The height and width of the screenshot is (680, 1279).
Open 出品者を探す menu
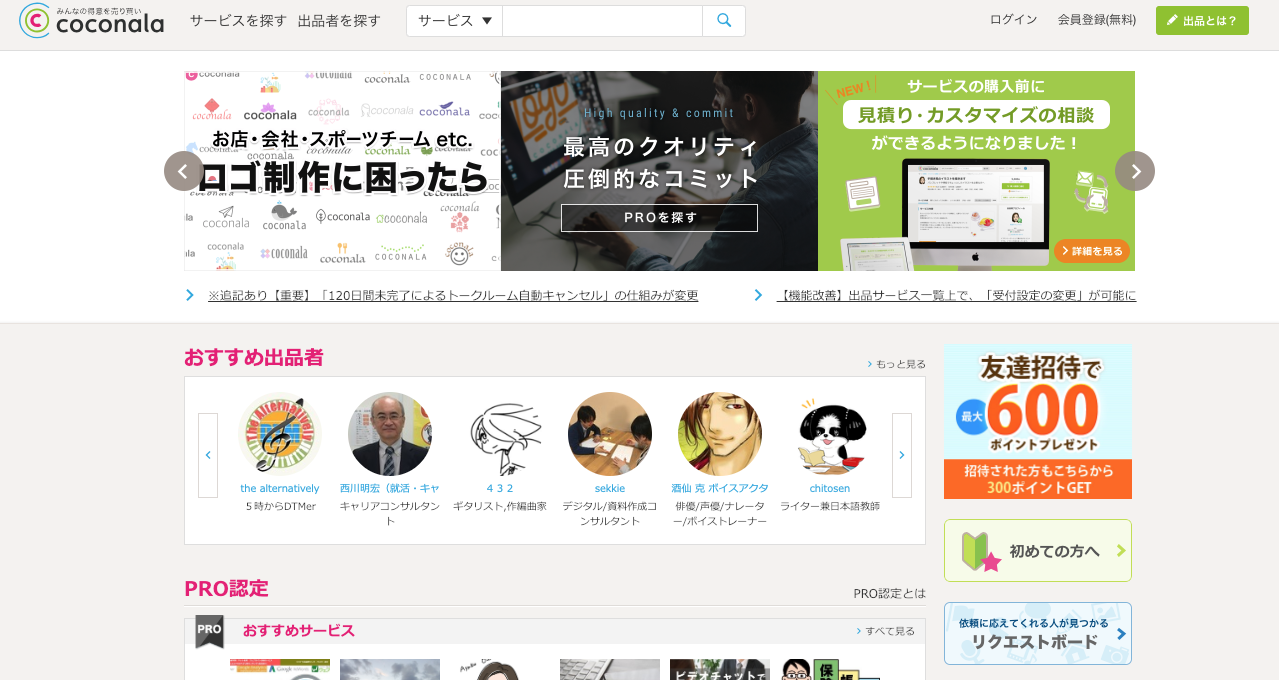pyautogui.click(x=339, y=21)
